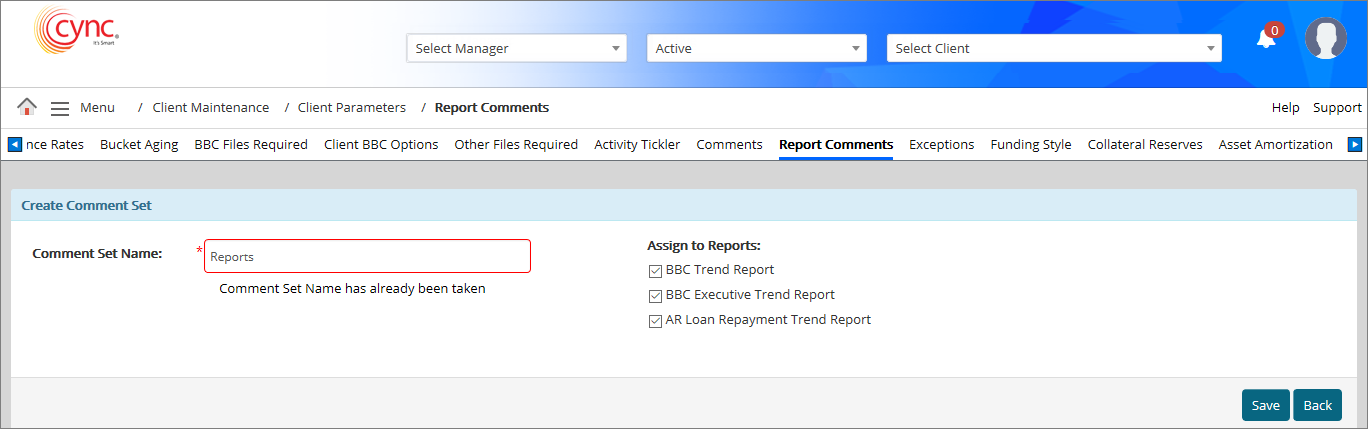The width and height of the screenshot is (1368, 429).
Task: Go to the Home icon
Action: [x=27, y=107]
